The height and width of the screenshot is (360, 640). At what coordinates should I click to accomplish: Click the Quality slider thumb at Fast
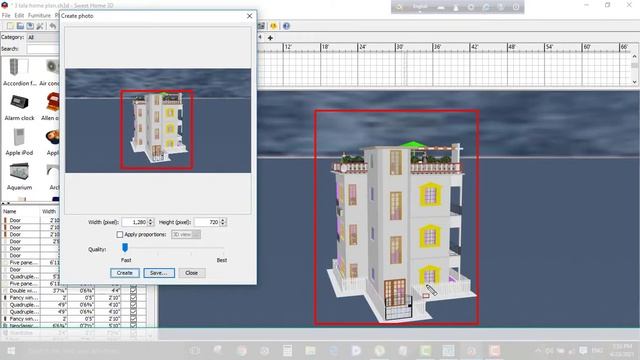pos(125,247)
